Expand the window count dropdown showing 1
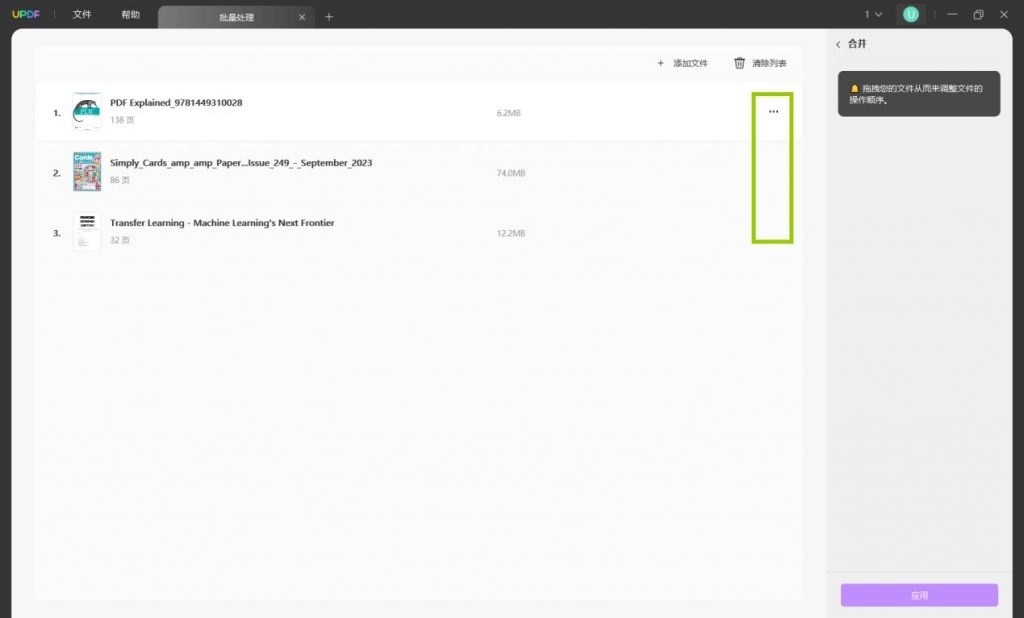Image resolution: width=1024 pixels, height=618 pixels. pyautogui.click(x=873, y=14)
